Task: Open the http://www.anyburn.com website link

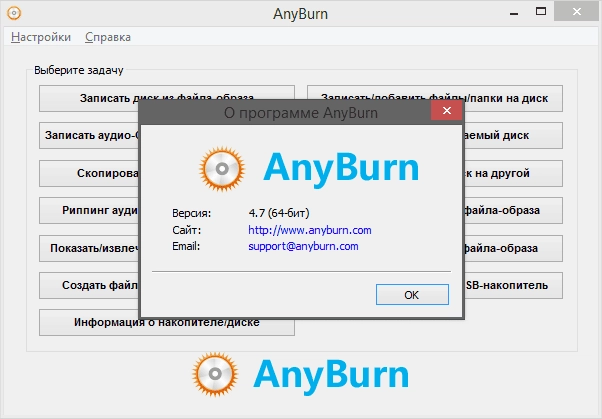Action: [x=309, y=230]
